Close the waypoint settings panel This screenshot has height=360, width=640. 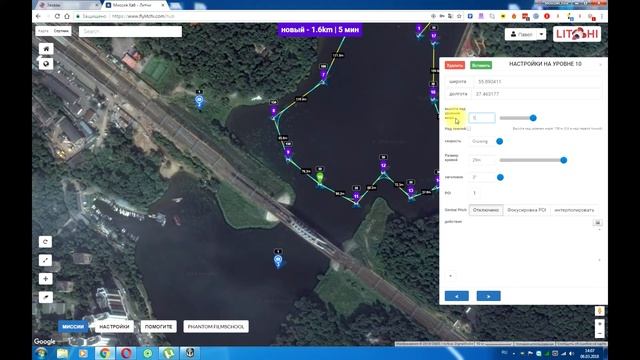coord(600,64)
